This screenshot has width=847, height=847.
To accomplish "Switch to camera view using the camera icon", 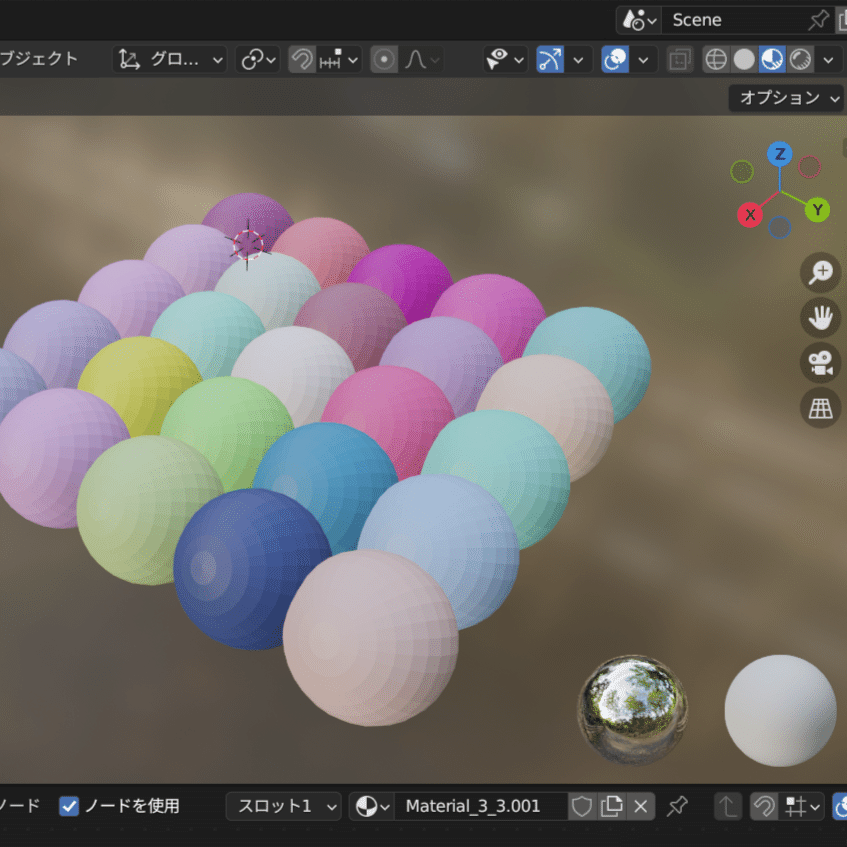I will tap(820, 363).
